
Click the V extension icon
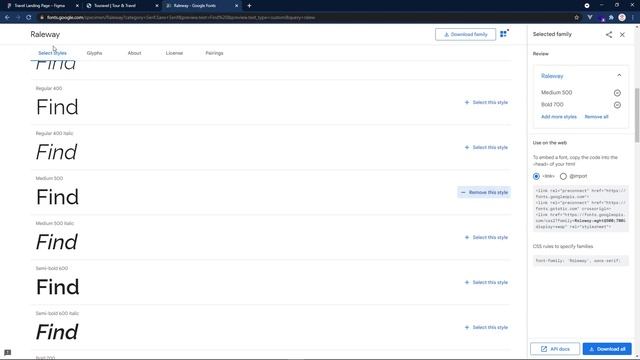[590, 18]
